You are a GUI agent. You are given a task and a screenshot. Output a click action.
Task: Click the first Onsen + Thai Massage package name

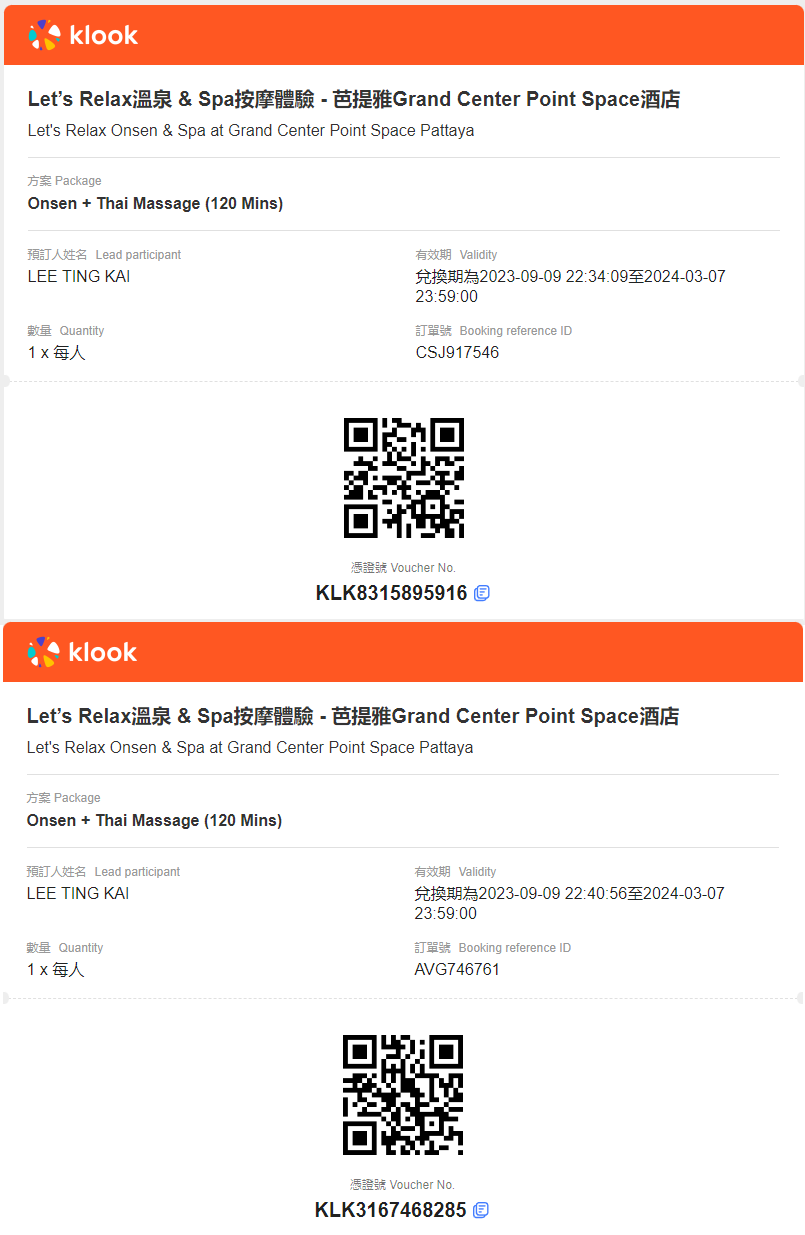point(155,203)
